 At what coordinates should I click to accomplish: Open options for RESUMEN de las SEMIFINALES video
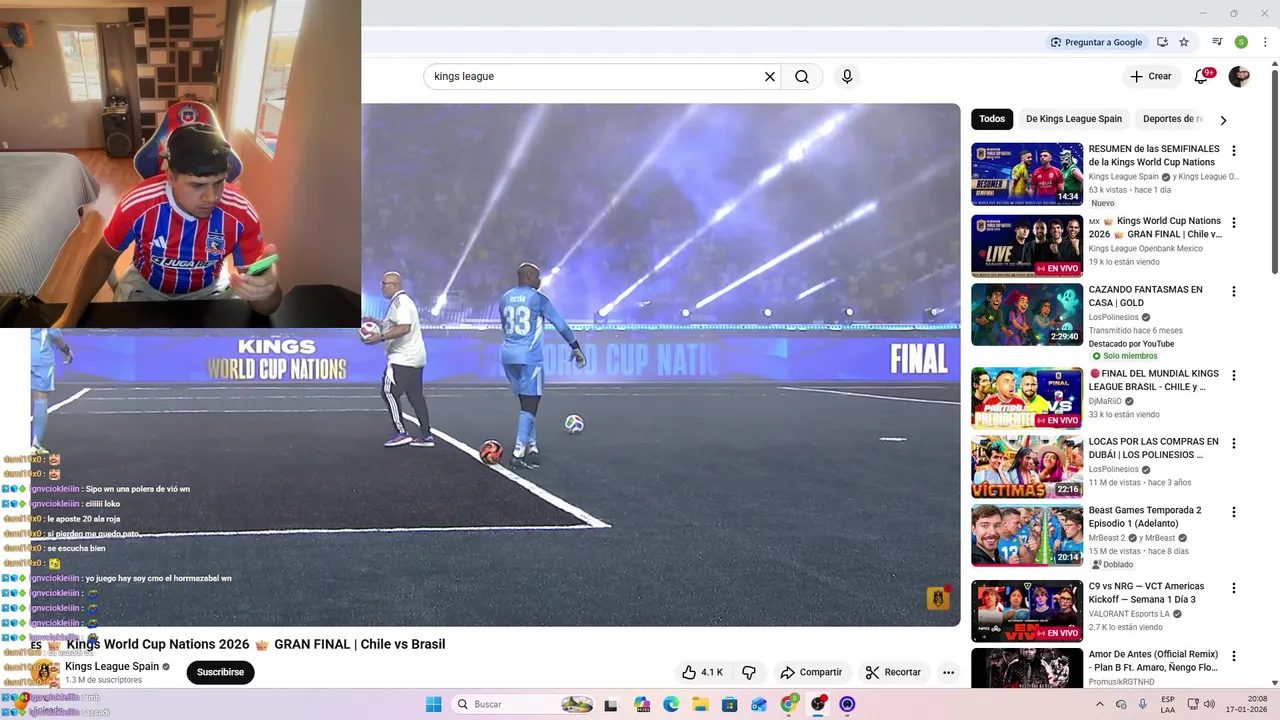(1234, 151)
